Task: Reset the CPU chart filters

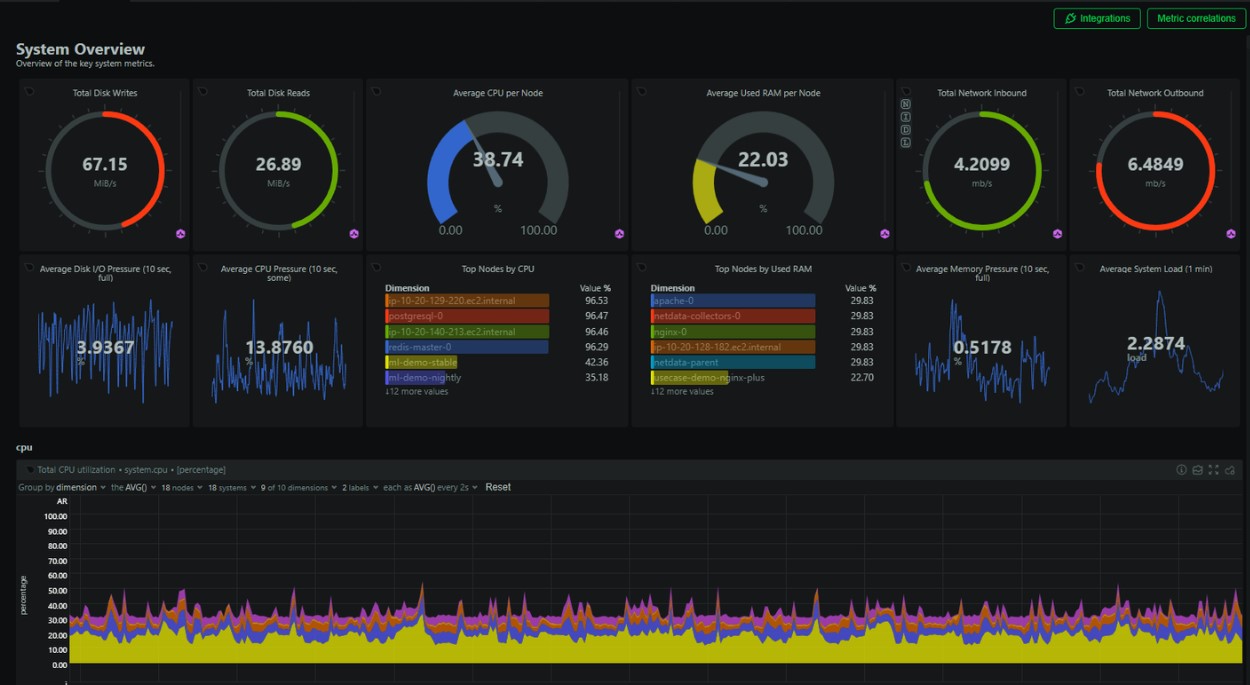Action: pyautogui.click(x=498, y=488)
